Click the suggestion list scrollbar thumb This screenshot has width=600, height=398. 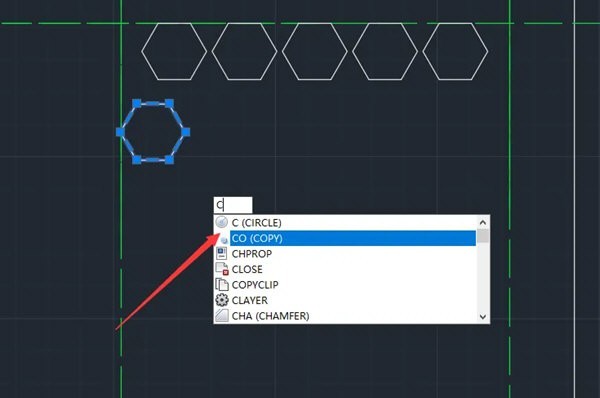point(483,236)
